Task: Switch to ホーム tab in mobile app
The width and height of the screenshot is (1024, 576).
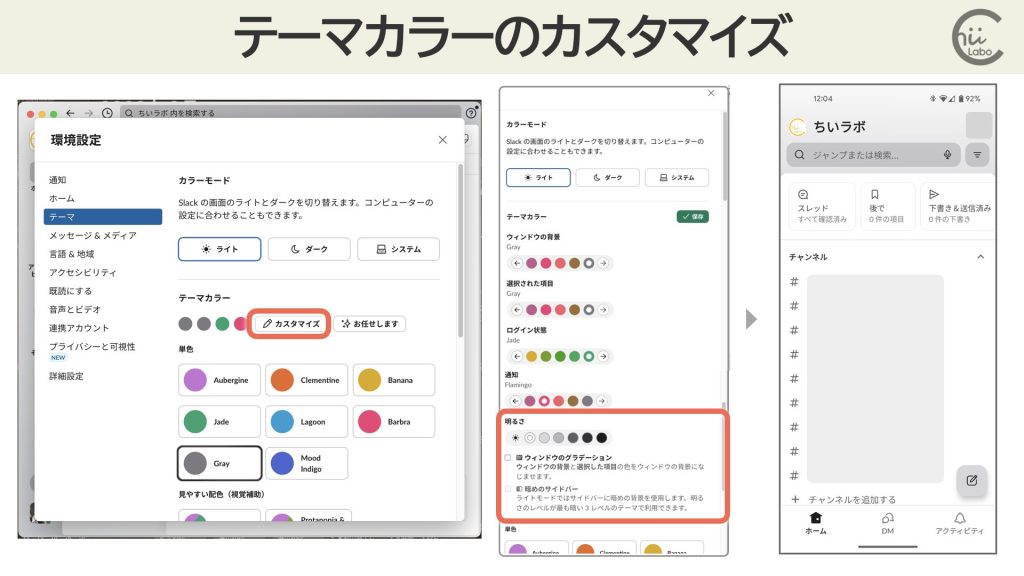Action: point(815,523)
